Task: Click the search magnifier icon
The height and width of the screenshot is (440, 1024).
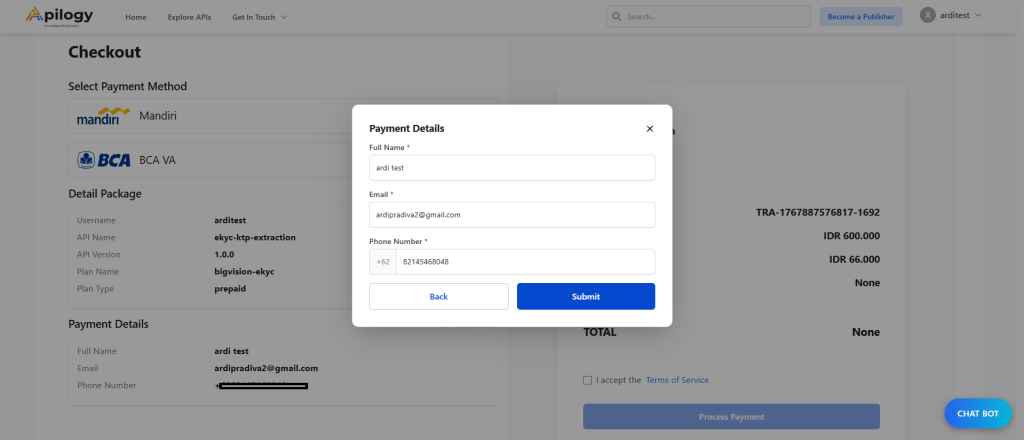Action: tap(616, 17)
